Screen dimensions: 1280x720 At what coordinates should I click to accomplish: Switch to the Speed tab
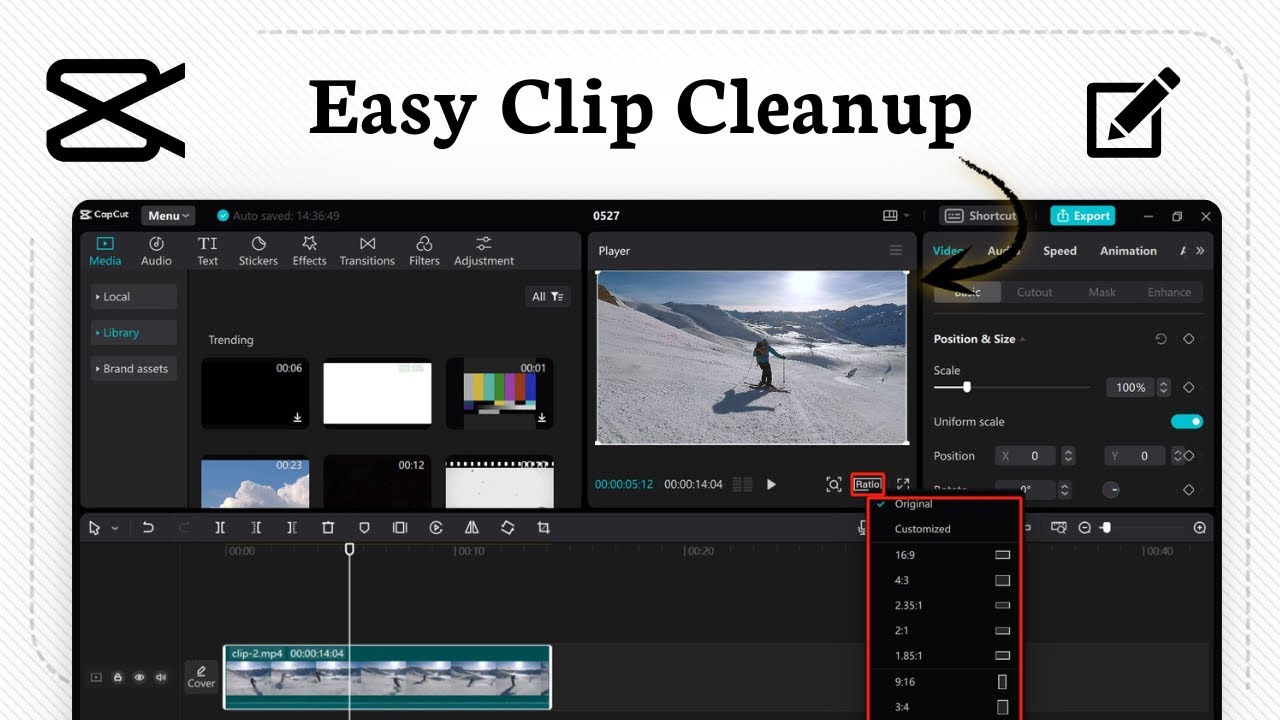tap(1060, 251)
